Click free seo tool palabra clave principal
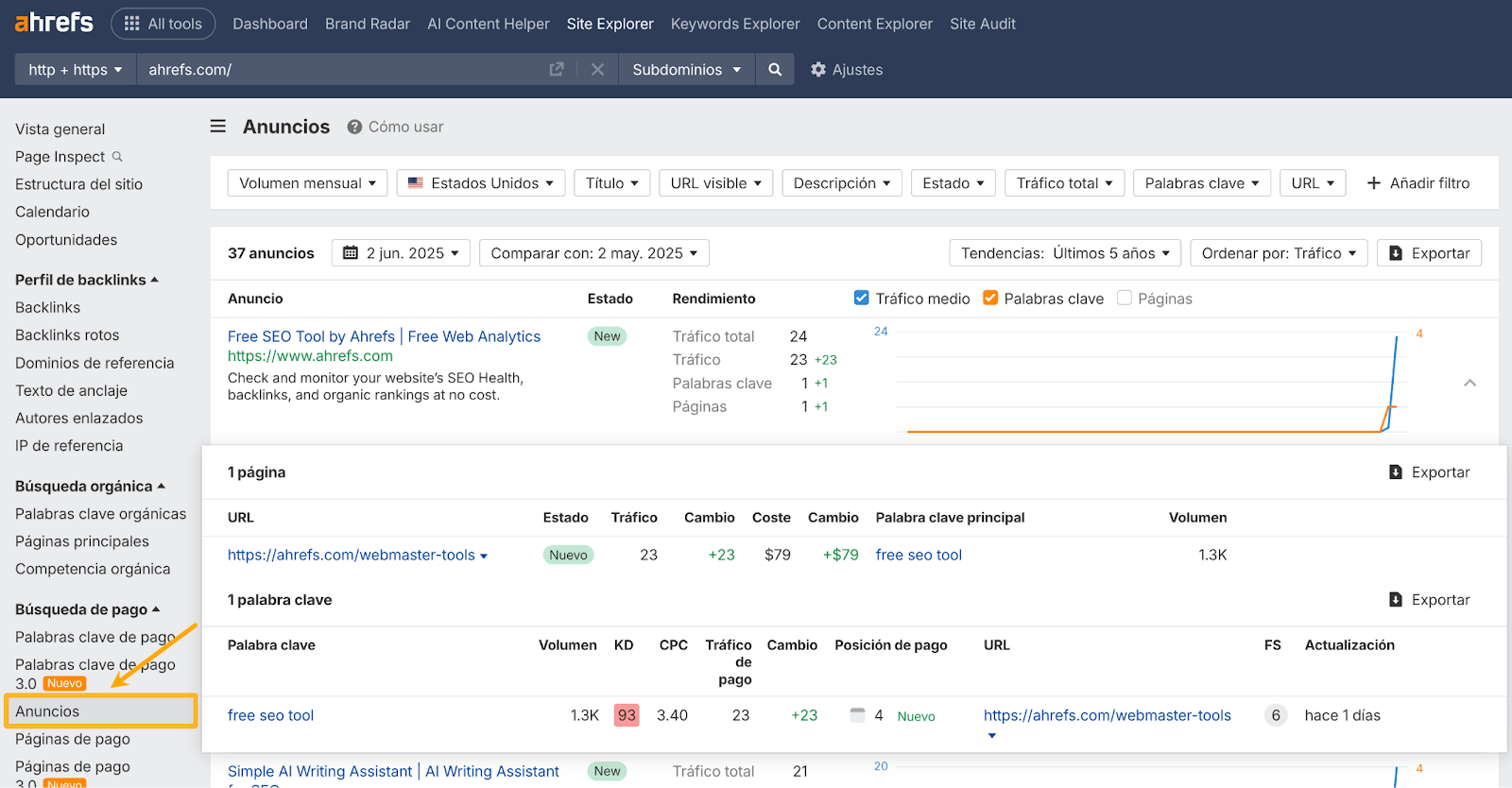This screenshot has width=1512, height=788. pos(919,555)
